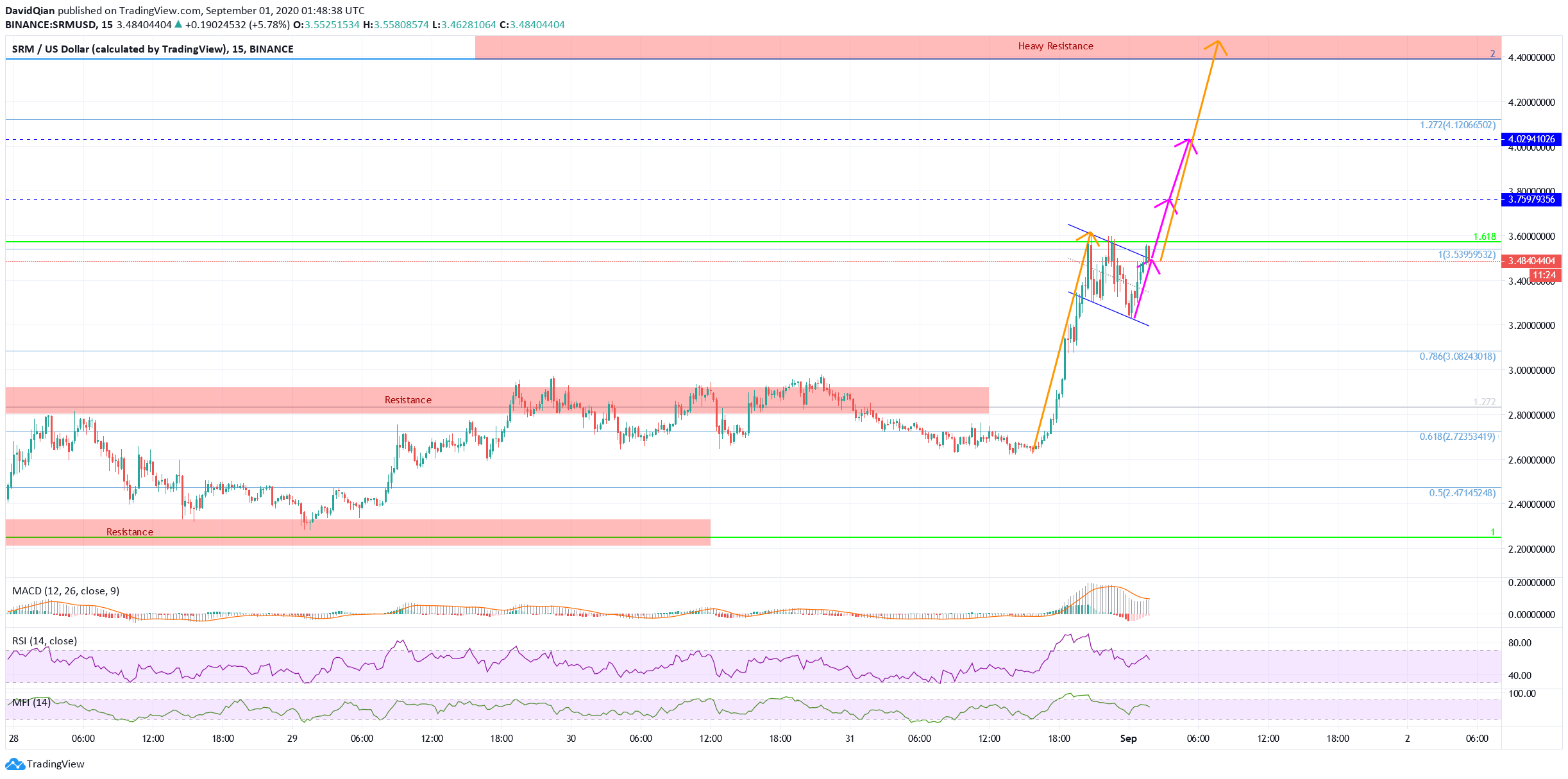This screenshot has width=1568, height=779.
Task: Click the 29 date marker on time axis
Action: coord(292,739)
